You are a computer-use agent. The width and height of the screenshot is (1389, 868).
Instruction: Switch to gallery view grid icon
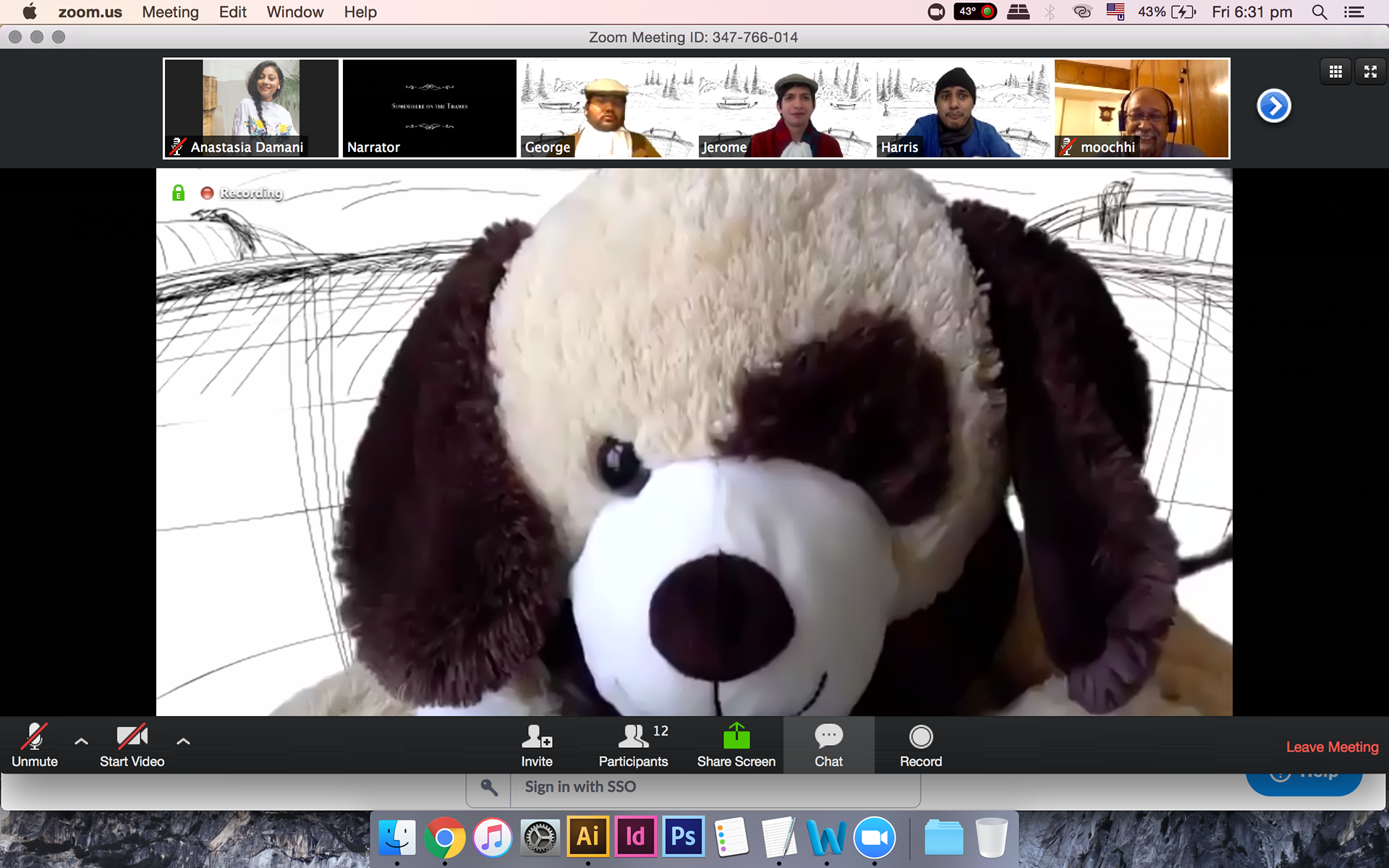pos(1335,72)
